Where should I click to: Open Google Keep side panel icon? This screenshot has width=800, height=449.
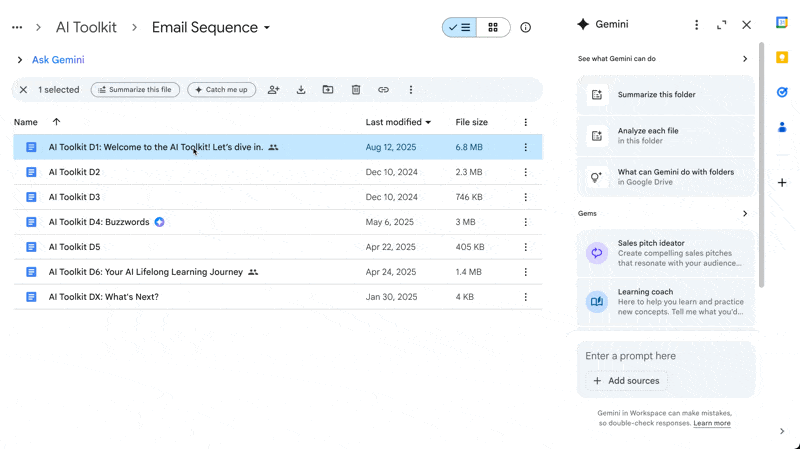point(782,57)
